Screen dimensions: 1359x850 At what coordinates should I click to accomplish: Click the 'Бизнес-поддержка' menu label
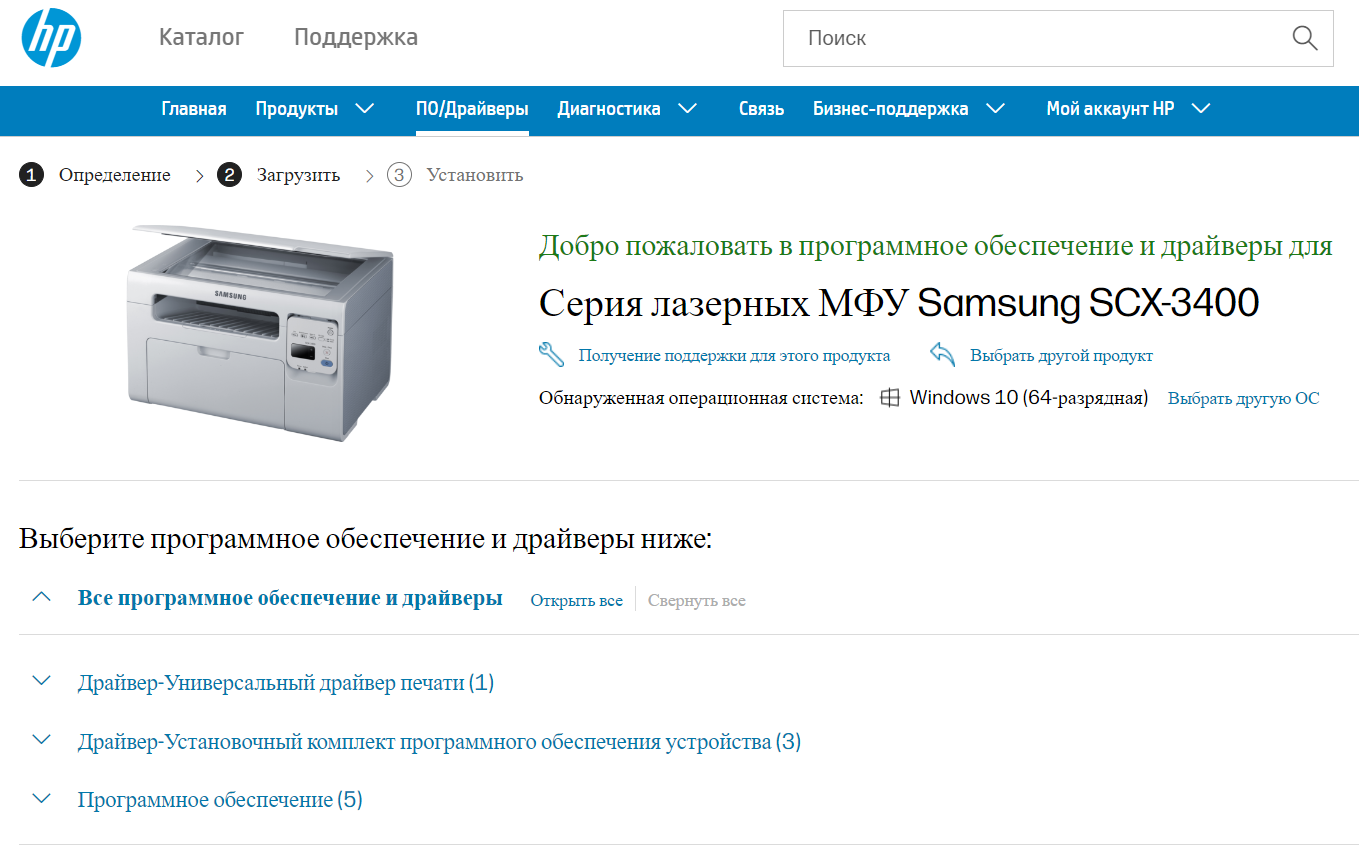[890, 109]
